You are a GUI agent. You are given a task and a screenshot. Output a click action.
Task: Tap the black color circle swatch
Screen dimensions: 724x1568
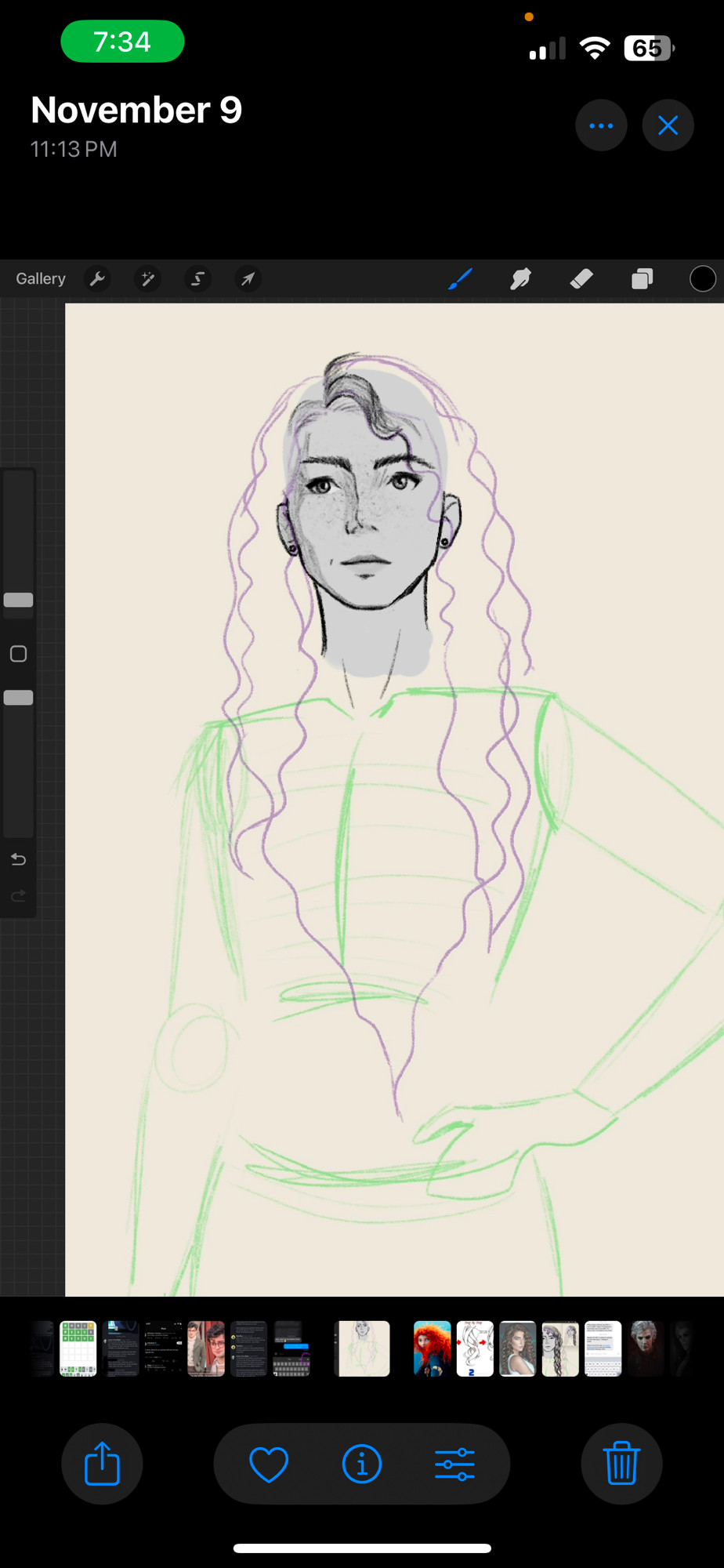tap(703, 278)
